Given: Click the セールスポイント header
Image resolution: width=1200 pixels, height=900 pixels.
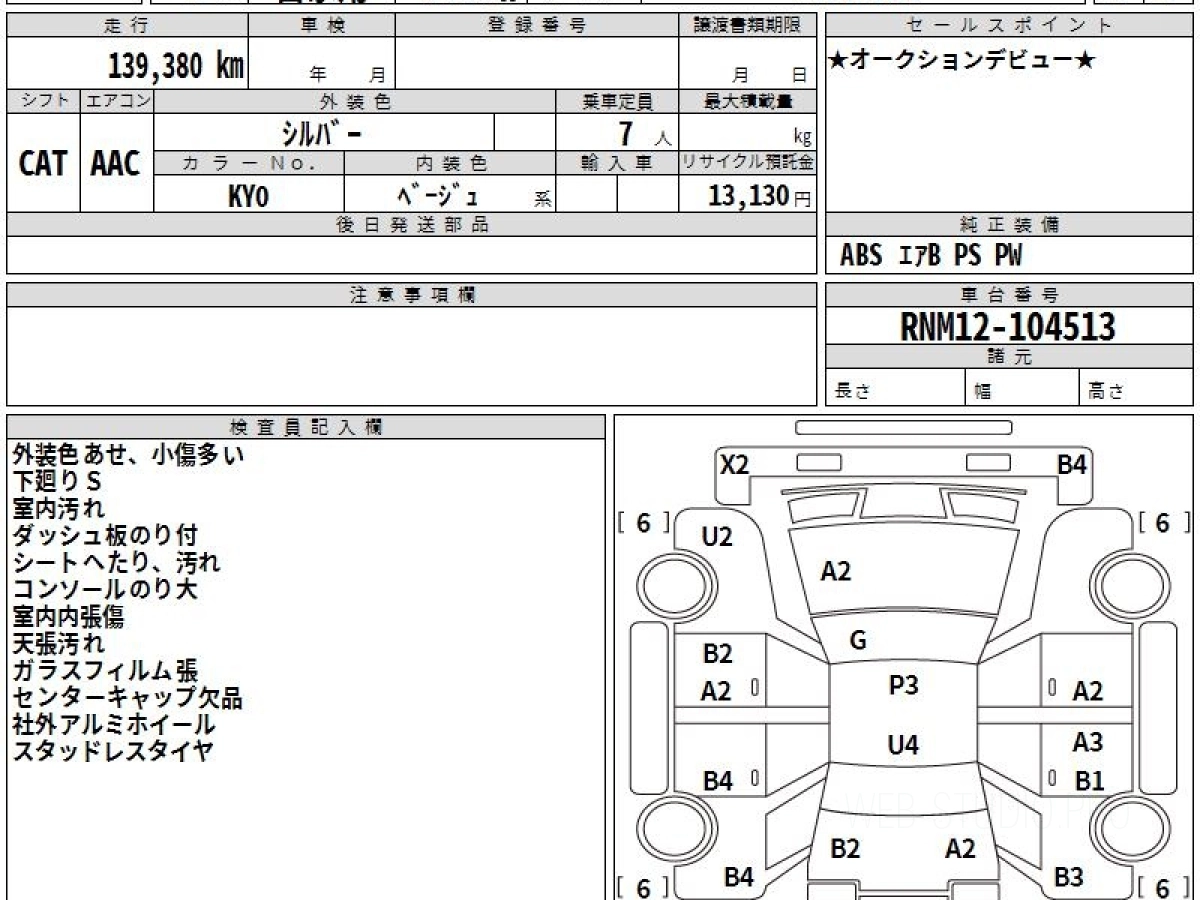Looking at the screenshot, I should click(x=1009, y=26).
